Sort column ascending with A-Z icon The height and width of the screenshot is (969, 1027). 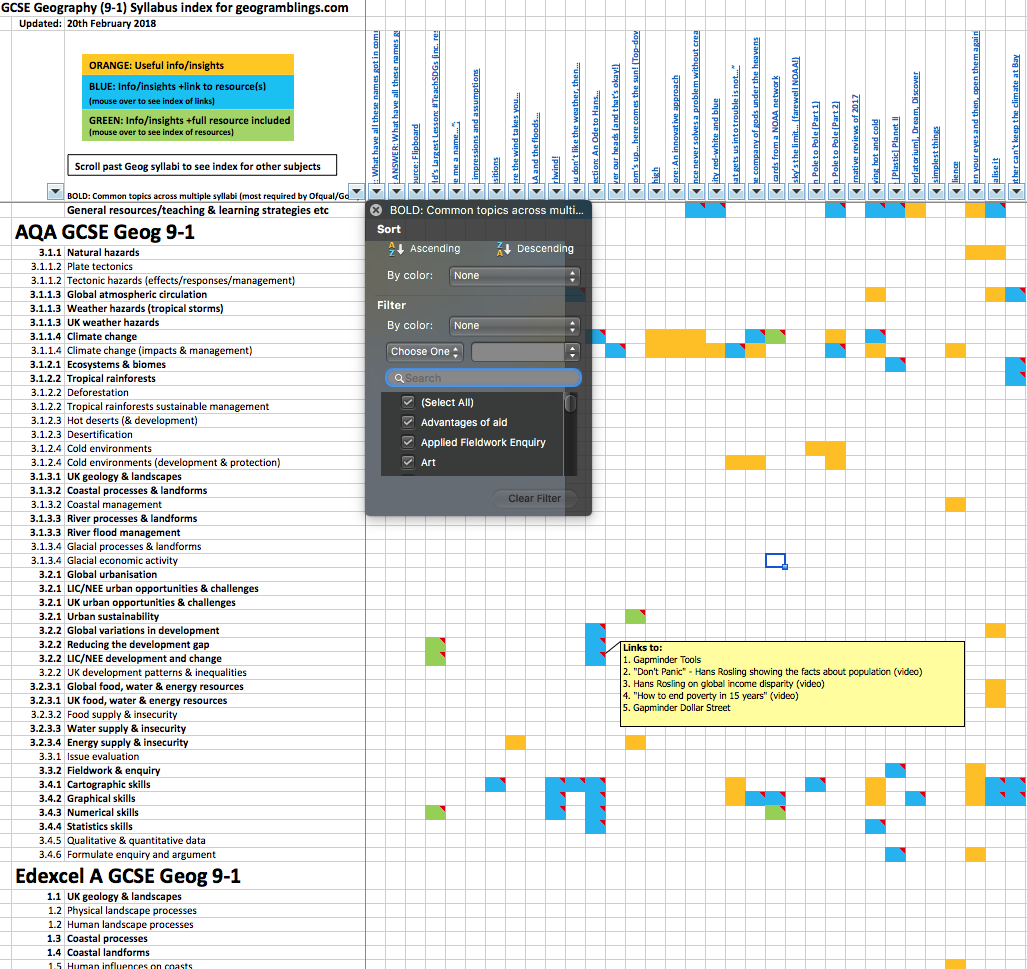(392, 249)
